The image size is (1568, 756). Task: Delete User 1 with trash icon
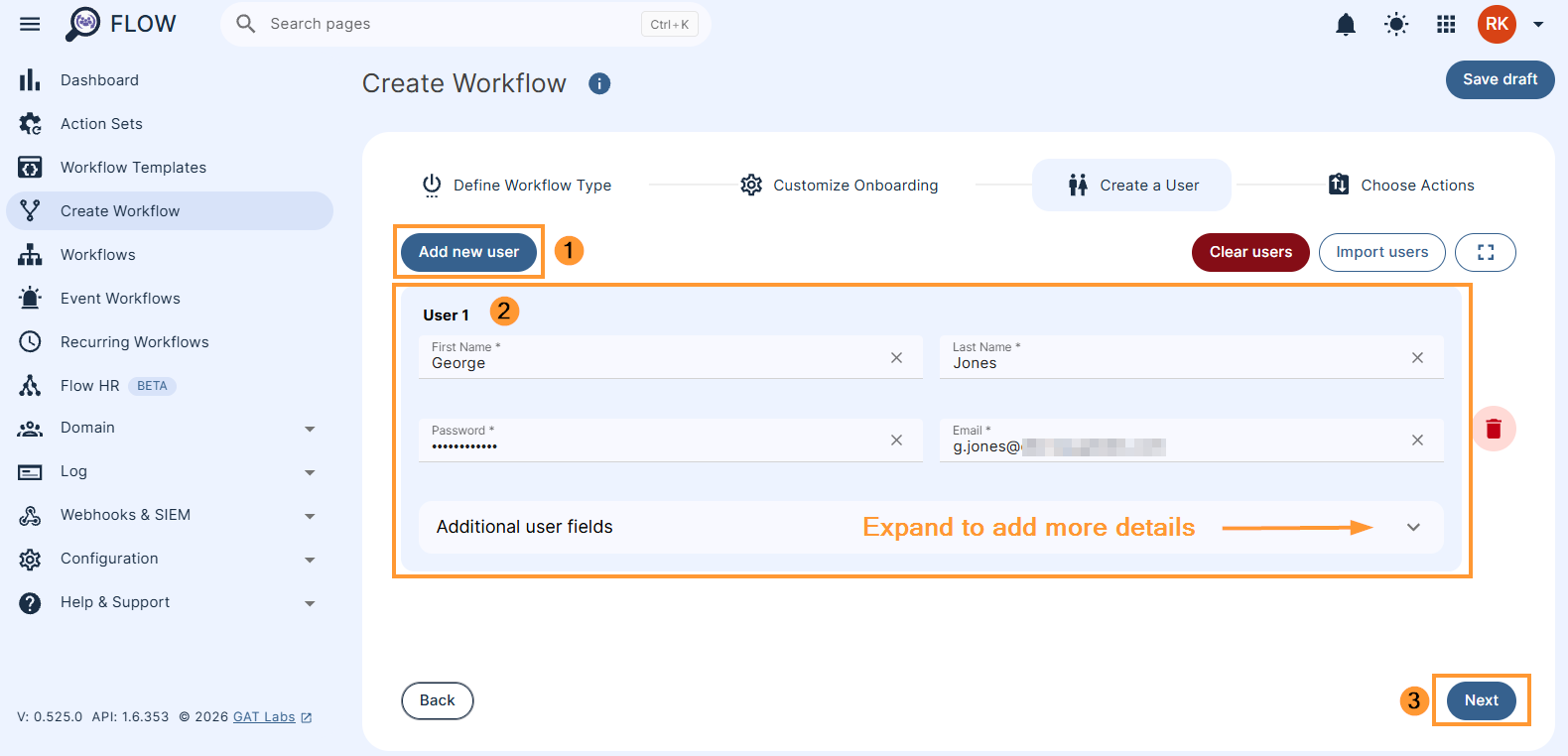(x=1494, y=429)
